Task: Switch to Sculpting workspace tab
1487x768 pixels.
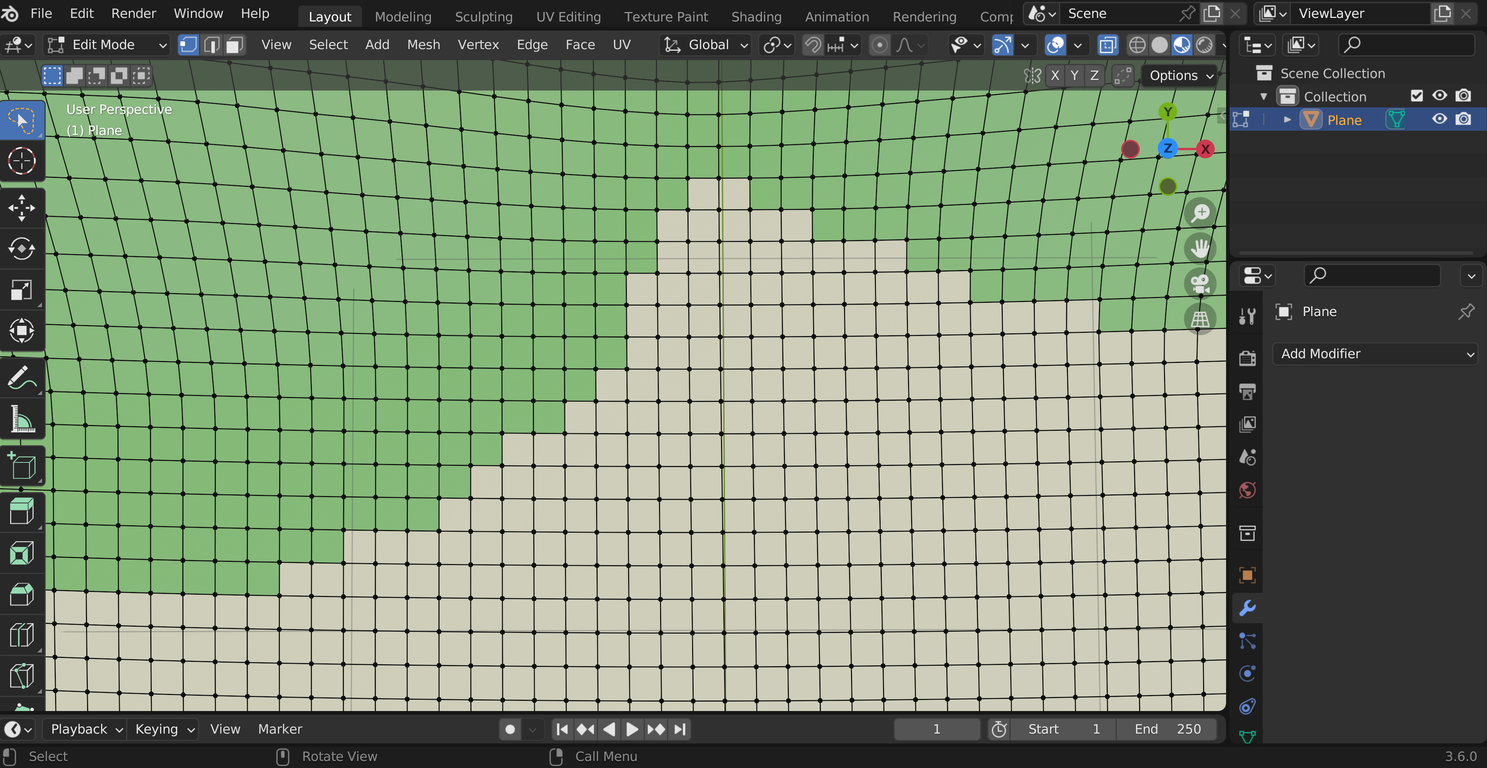Action: click(484, 16)
